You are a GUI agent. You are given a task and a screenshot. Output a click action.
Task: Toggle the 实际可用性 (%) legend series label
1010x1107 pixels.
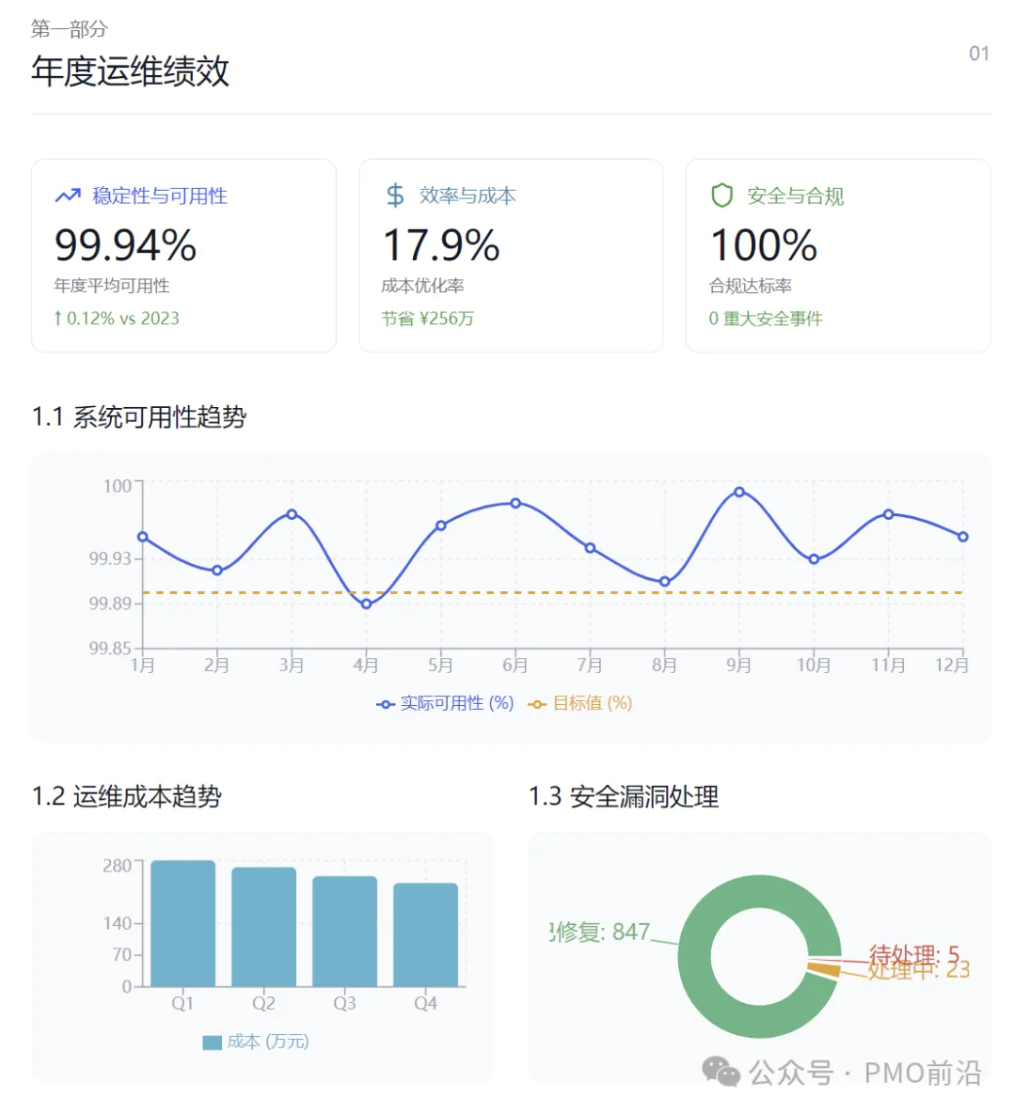(457, 704)
